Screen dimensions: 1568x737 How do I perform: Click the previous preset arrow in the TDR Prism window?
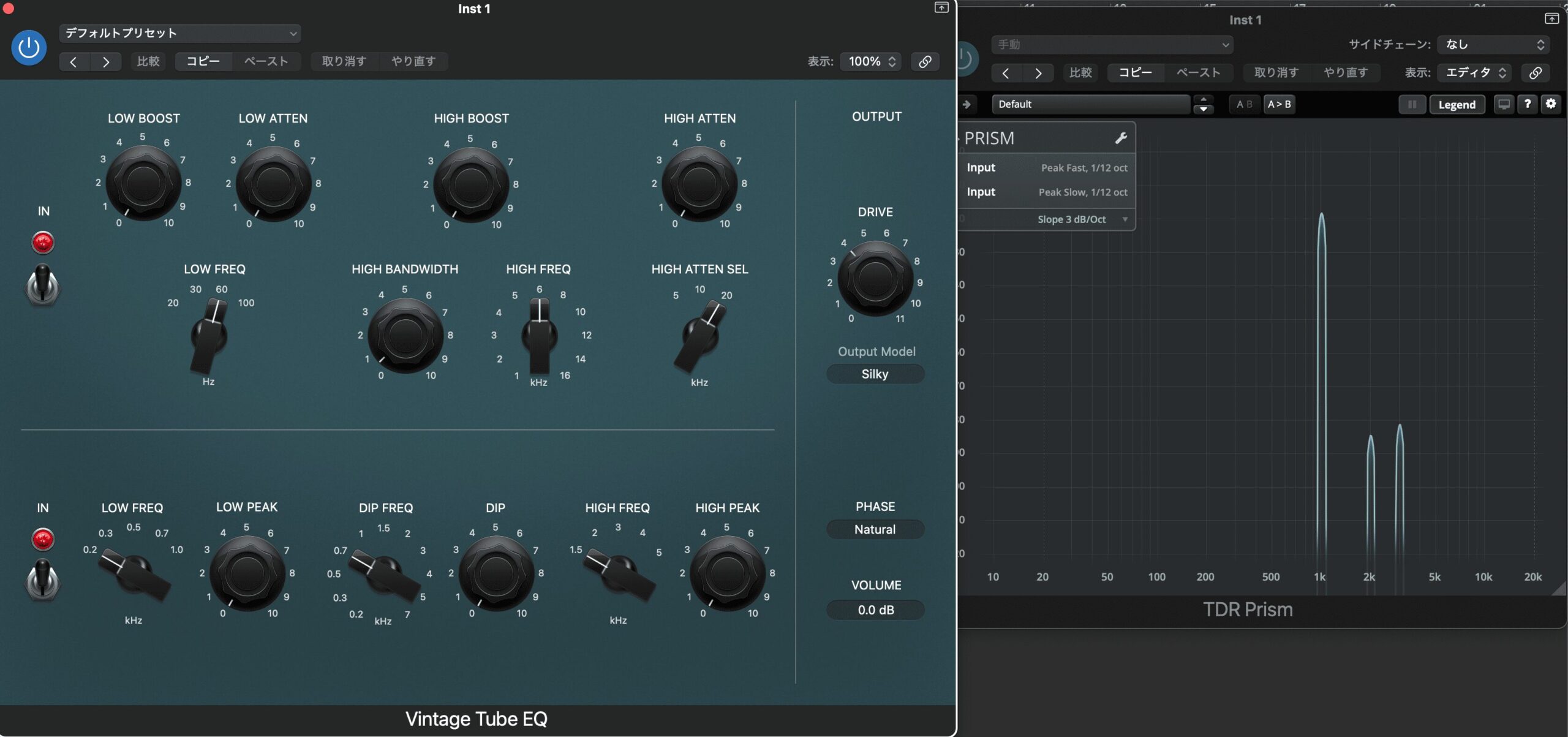coord(1006,73)
